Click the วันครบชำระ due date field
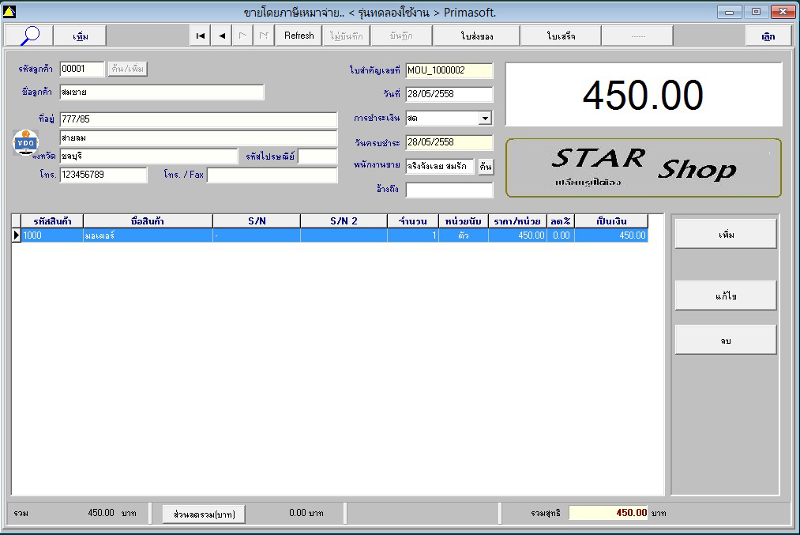This screenshot has width=800, height=535. 449,142
